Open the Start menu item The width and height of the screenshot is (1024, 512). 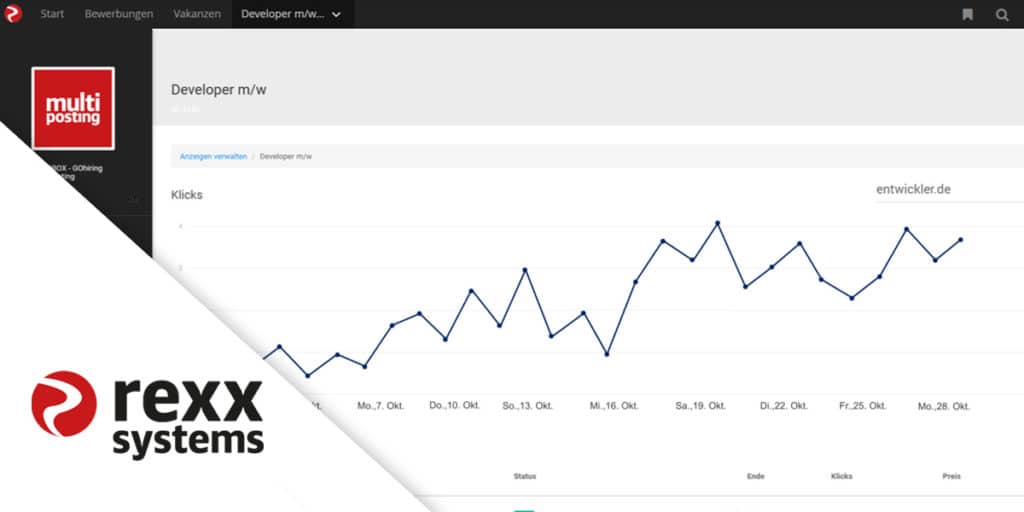(52, 14)
